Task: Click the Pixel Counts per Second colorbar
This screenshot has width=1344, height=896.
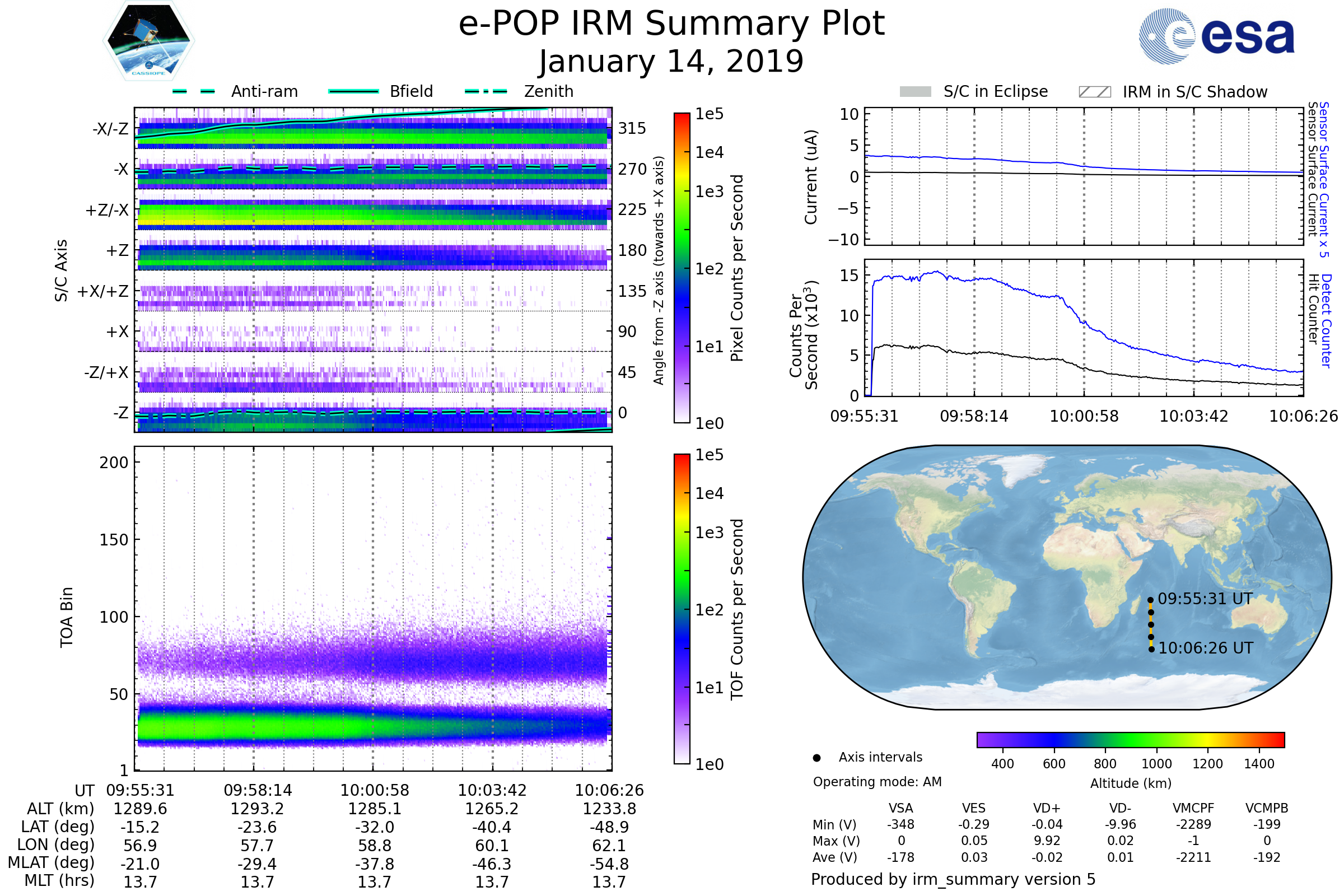Action: click(x=682, y=268)
